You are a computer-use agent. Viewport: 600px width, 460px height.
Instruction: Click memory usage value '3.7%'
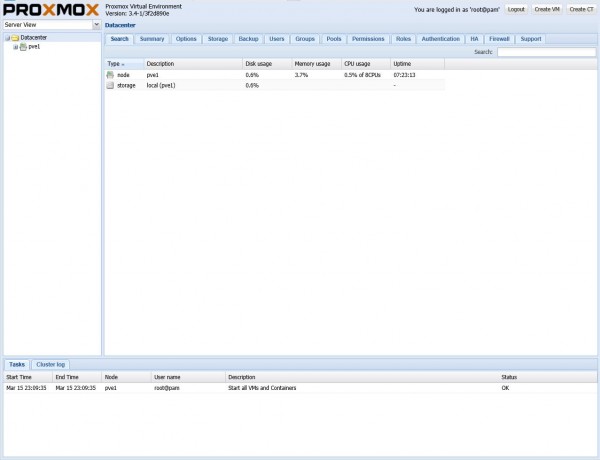(302, 75)
